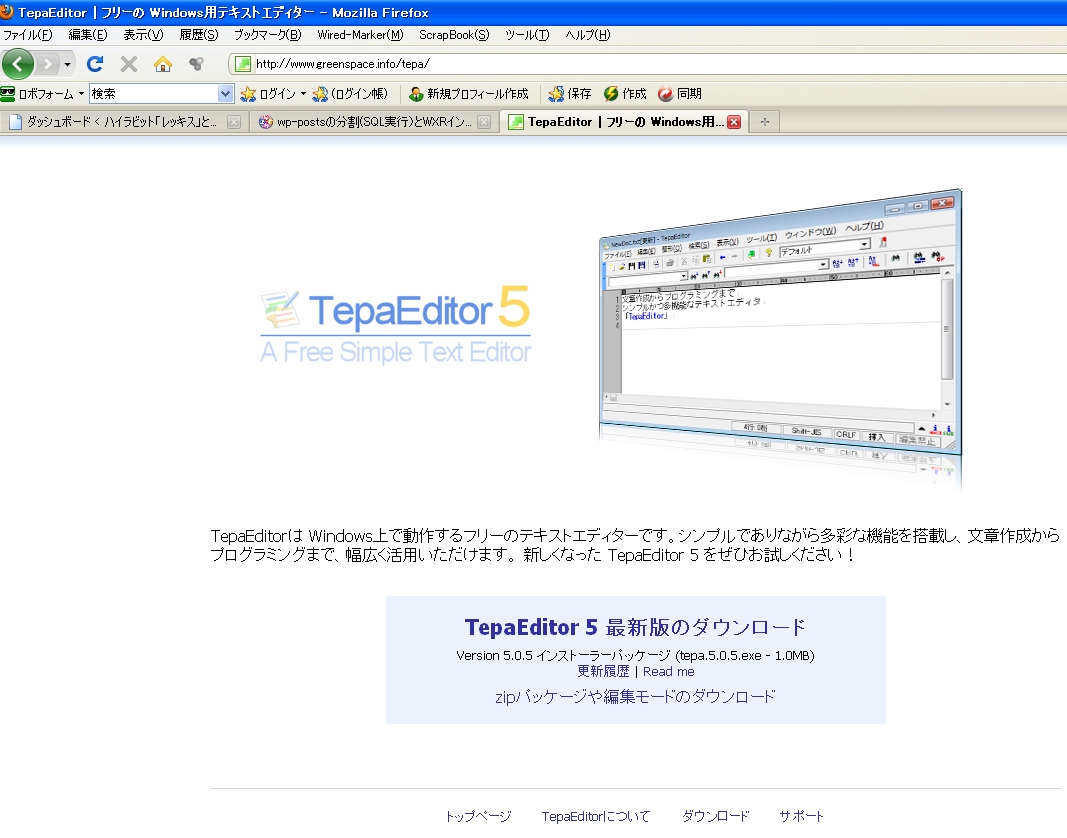Click the TepaEditor 5 logo image
Viewport: 1067px width, 838px height.
click(395, 325)
